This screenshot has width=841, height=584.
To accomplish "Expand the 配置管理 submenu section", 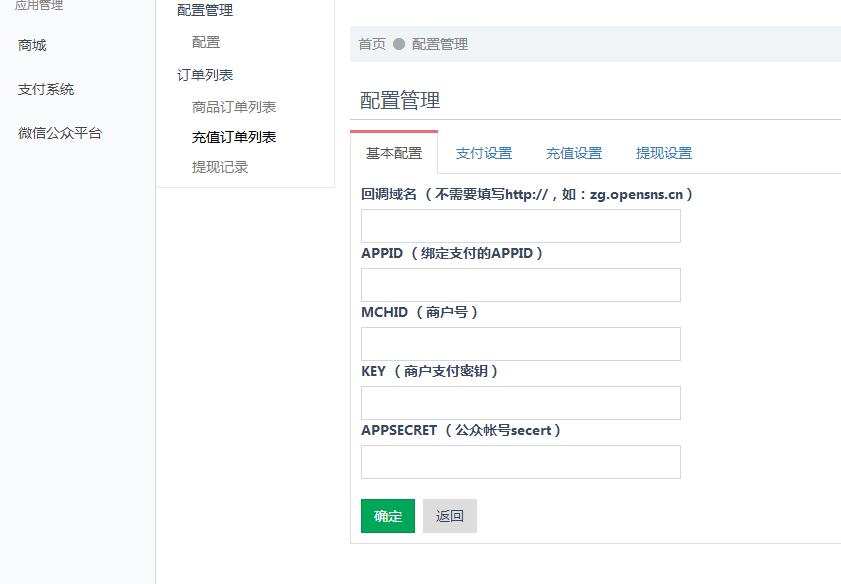I will click(204, 10).
